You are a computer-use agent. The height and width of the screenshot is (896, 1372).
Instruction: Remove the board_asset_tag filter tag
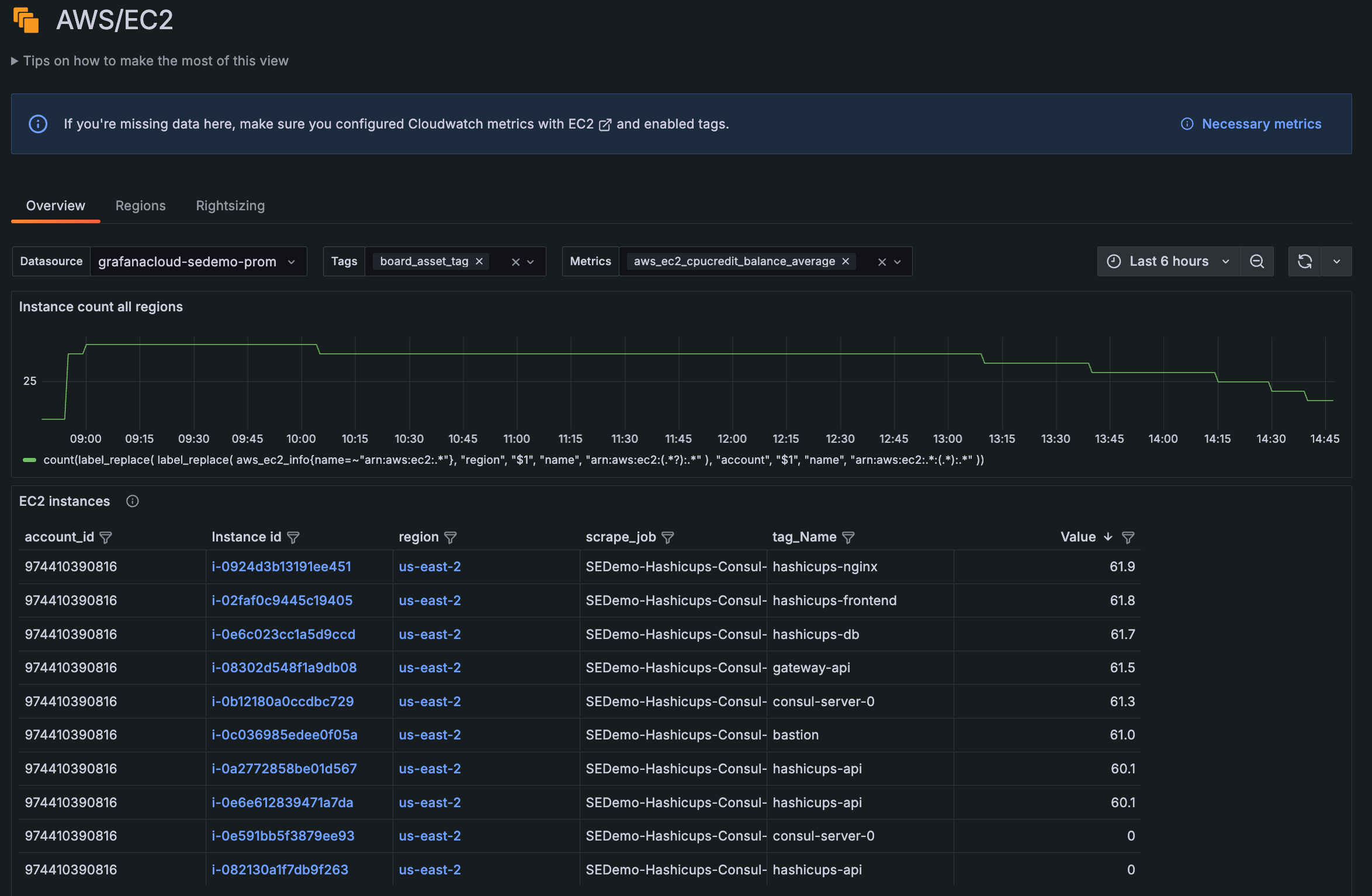pyautogui.click(x=479, y=261)
